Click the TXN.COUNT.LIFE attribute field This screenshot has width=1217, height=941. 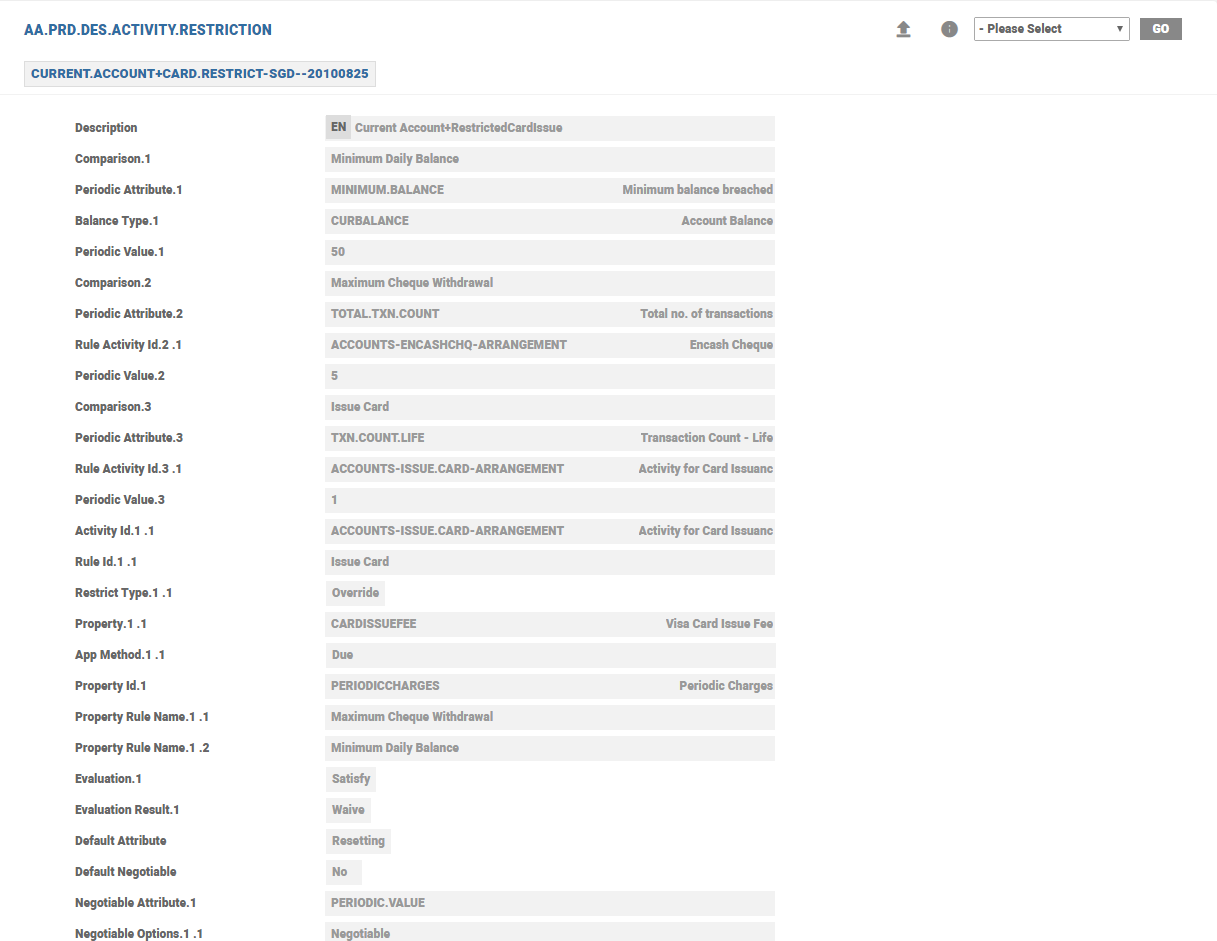click(x=550, y=438)
